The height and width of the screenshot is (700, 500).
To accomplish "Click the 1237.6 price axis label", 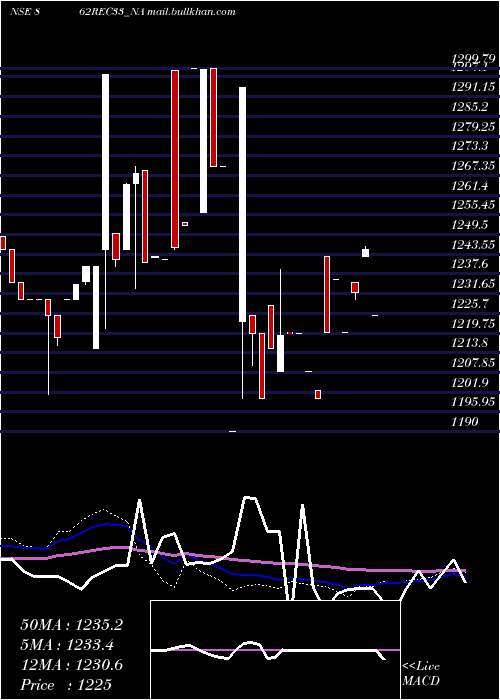I will (470, 264).
